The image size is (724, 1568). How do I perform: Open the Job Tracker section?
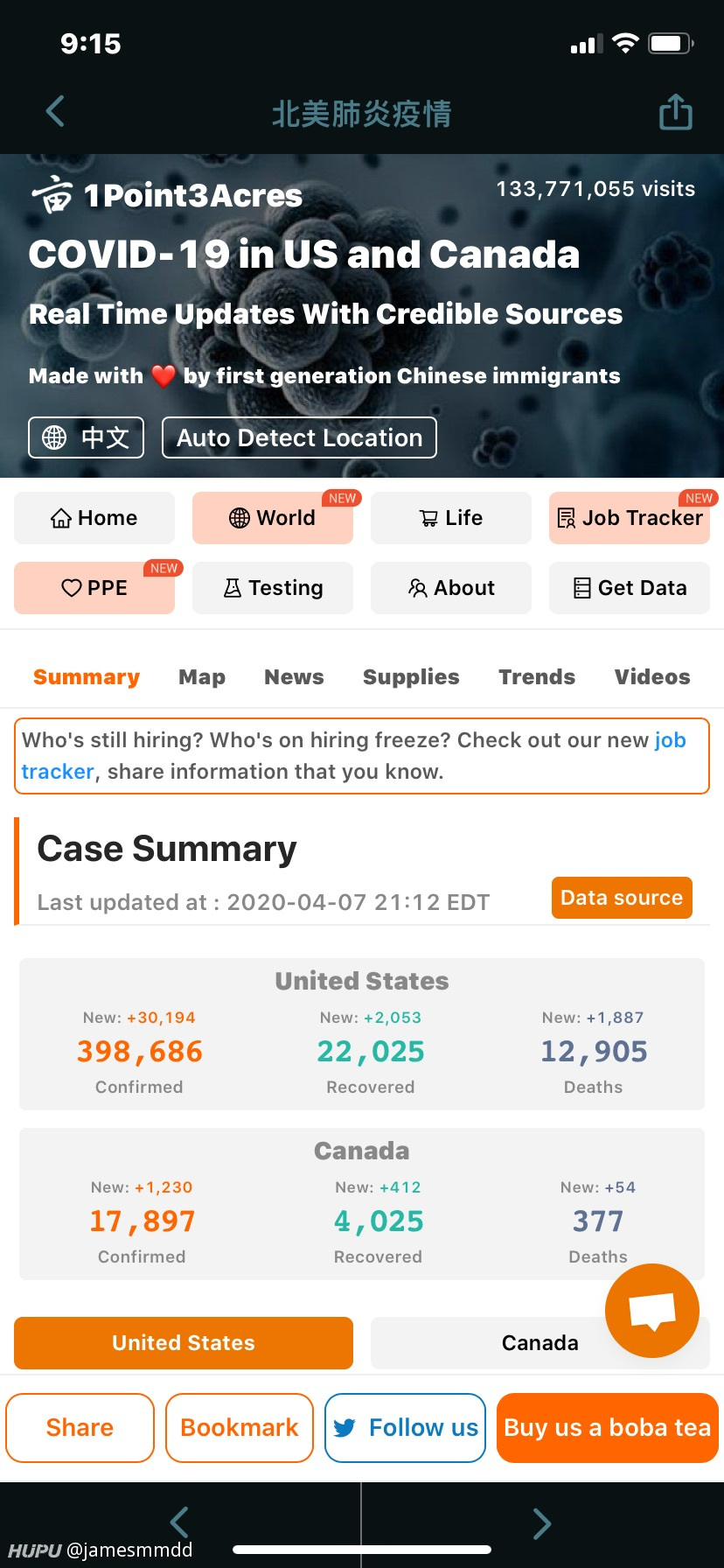tap(630, 518)
